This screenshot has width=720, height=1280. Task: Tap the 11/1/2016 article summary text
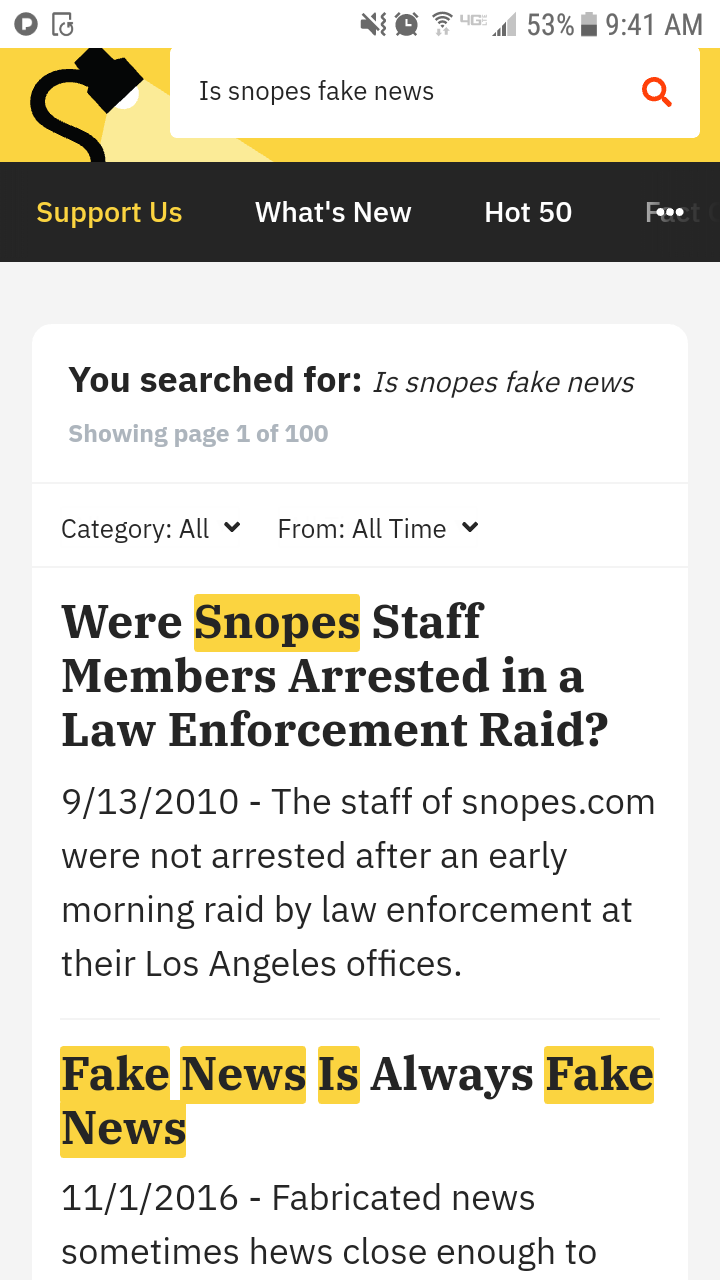point(330,1225)
